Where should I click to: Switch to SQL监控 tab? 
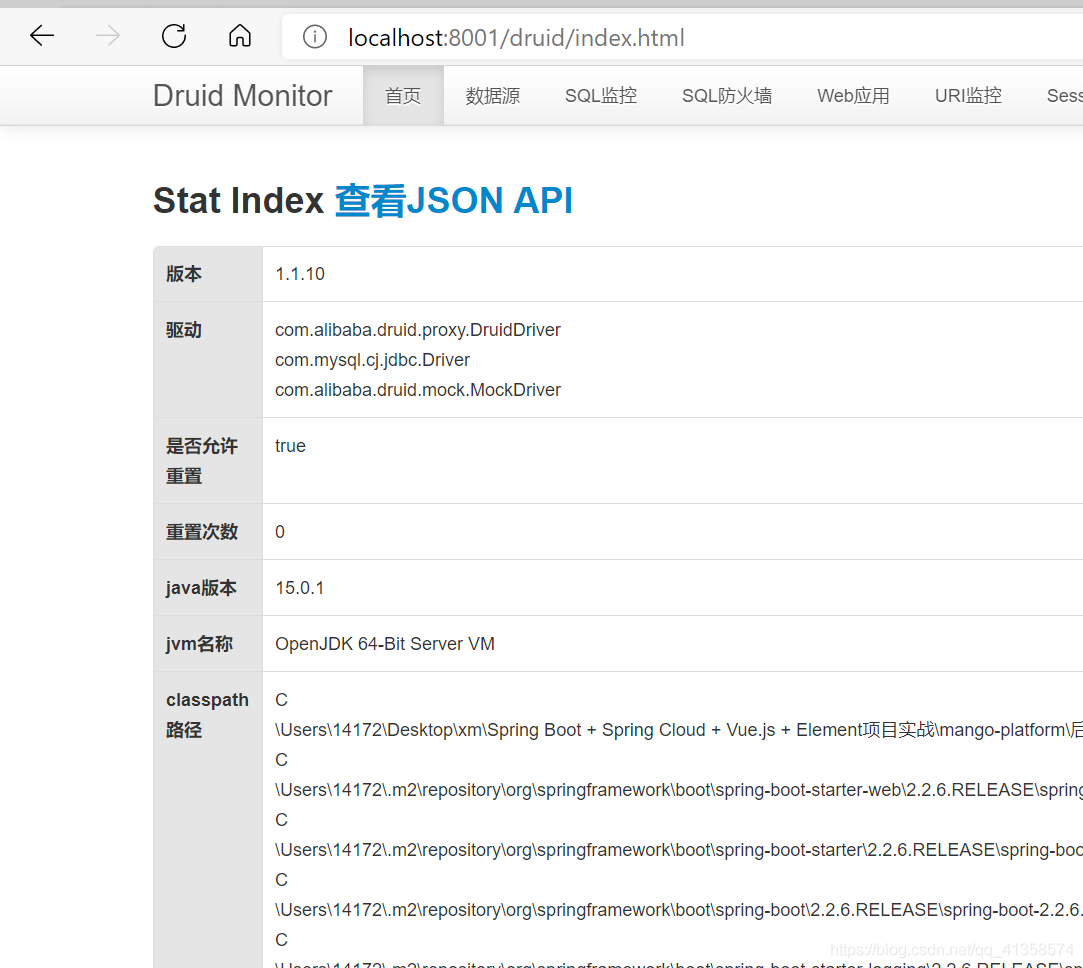pyautogui.click(x=600, y=96)
